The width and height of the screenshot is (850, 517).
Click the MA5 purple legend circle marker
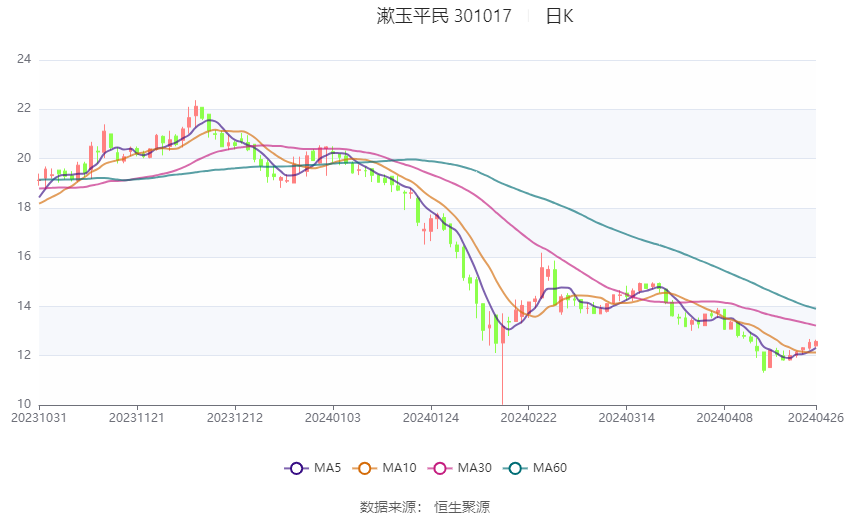coord(295,468)
